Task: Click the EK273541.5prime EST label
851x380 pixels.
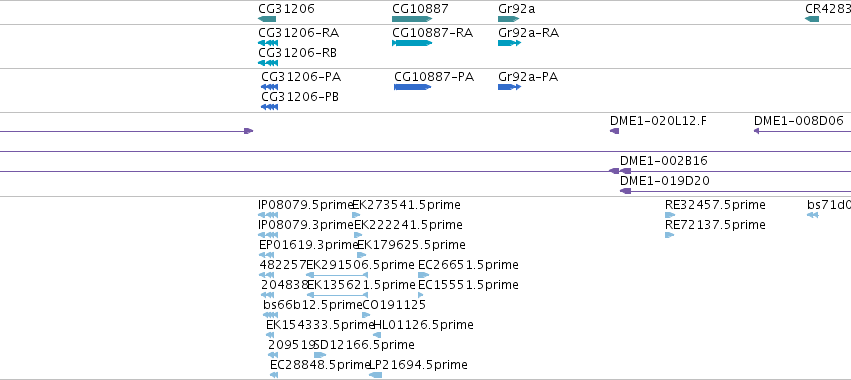Action: [x=407, y=205]
